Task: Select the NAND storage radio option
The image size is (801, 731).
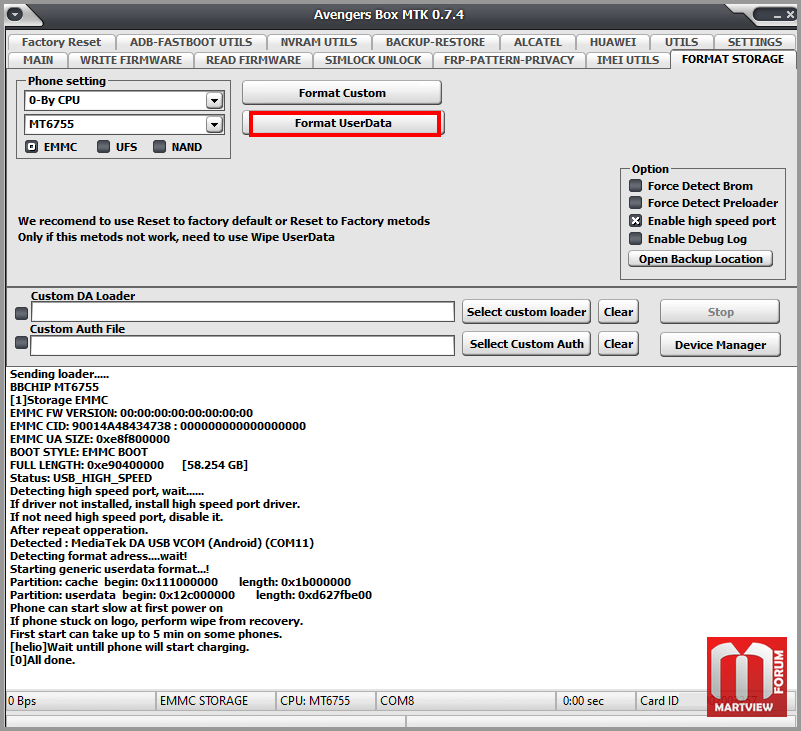Action: click(x=159, y=147)
